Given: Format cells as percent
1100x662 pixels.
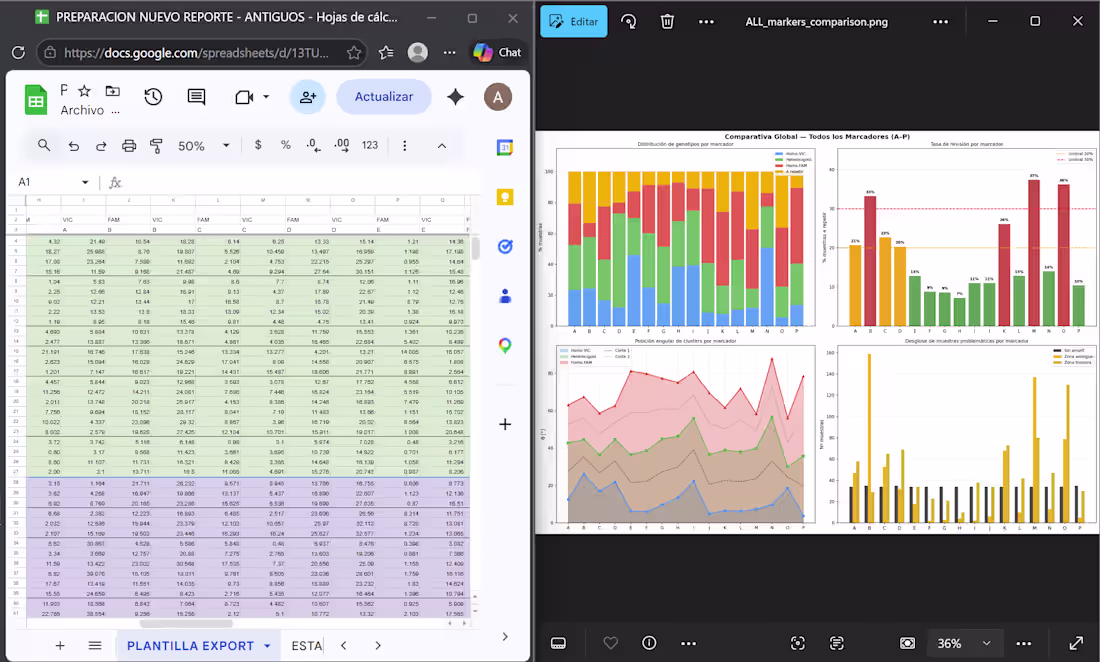Looking at the screenshot, I should pyautogui.click(x=286, y=145).
